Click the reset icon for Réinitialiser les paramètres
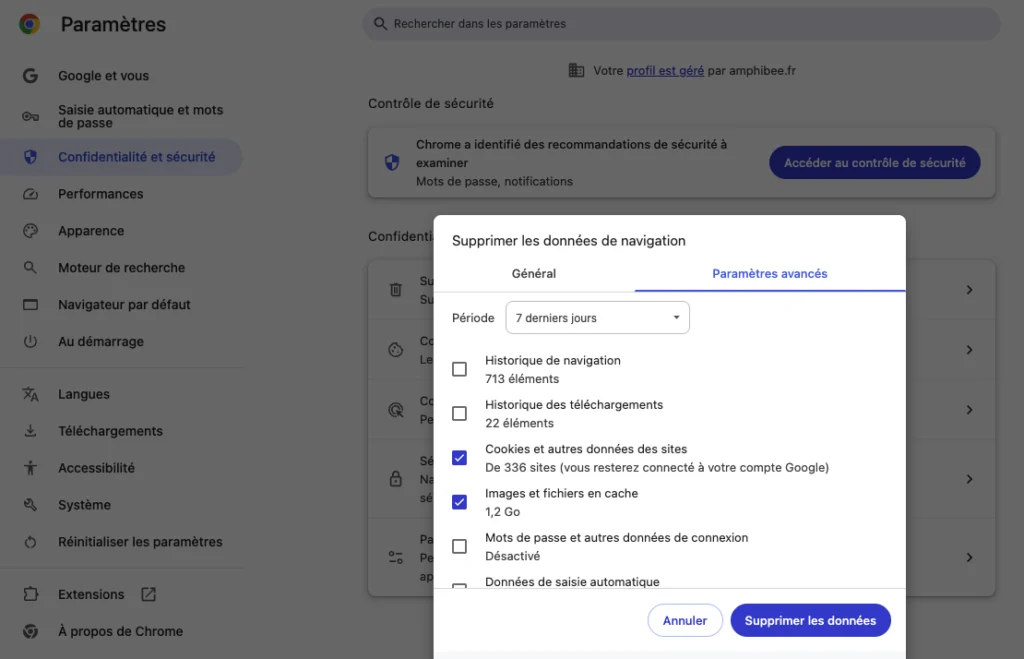 [30, 542]
